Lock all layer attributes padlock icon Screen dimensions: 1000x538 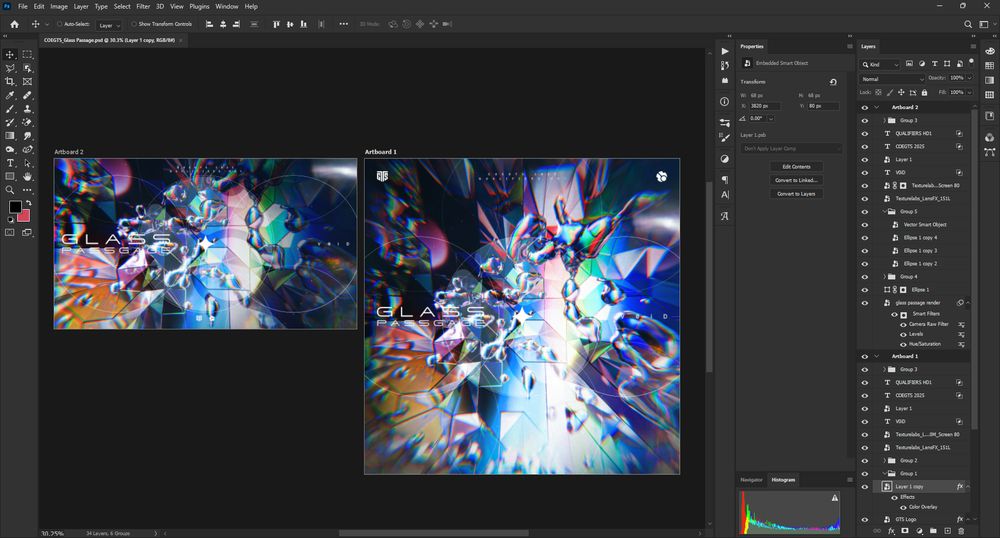pos(924,92)
